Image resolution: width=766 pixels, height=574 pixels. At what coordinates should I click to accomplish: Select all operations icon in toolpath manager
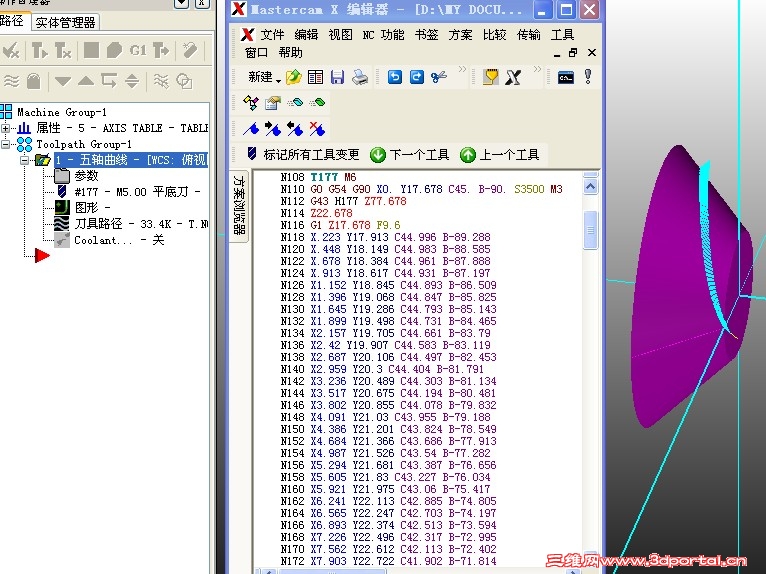point(11,50)
